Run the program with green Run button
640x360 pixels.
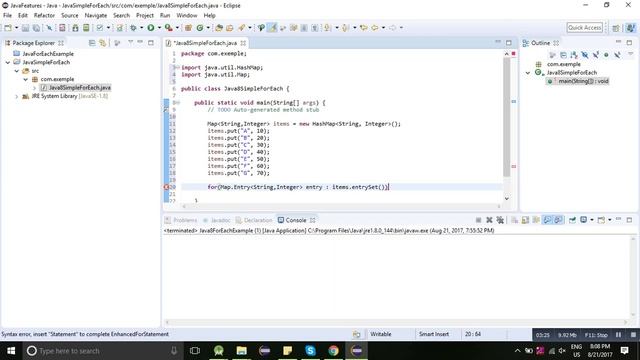click(151, 28)
